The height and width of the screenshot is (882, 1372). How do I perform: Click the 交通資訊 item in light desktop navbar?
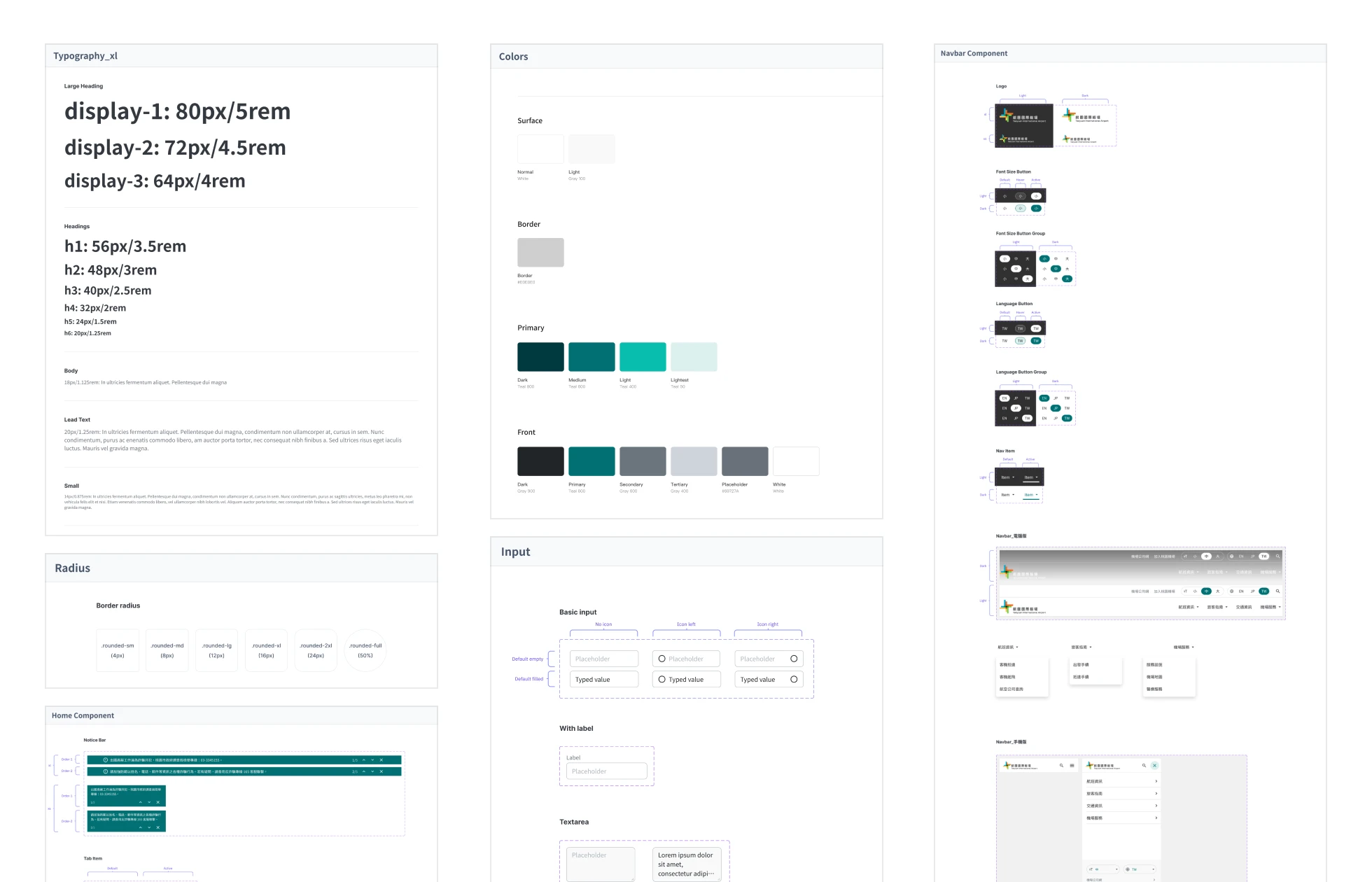(1245, 607)
